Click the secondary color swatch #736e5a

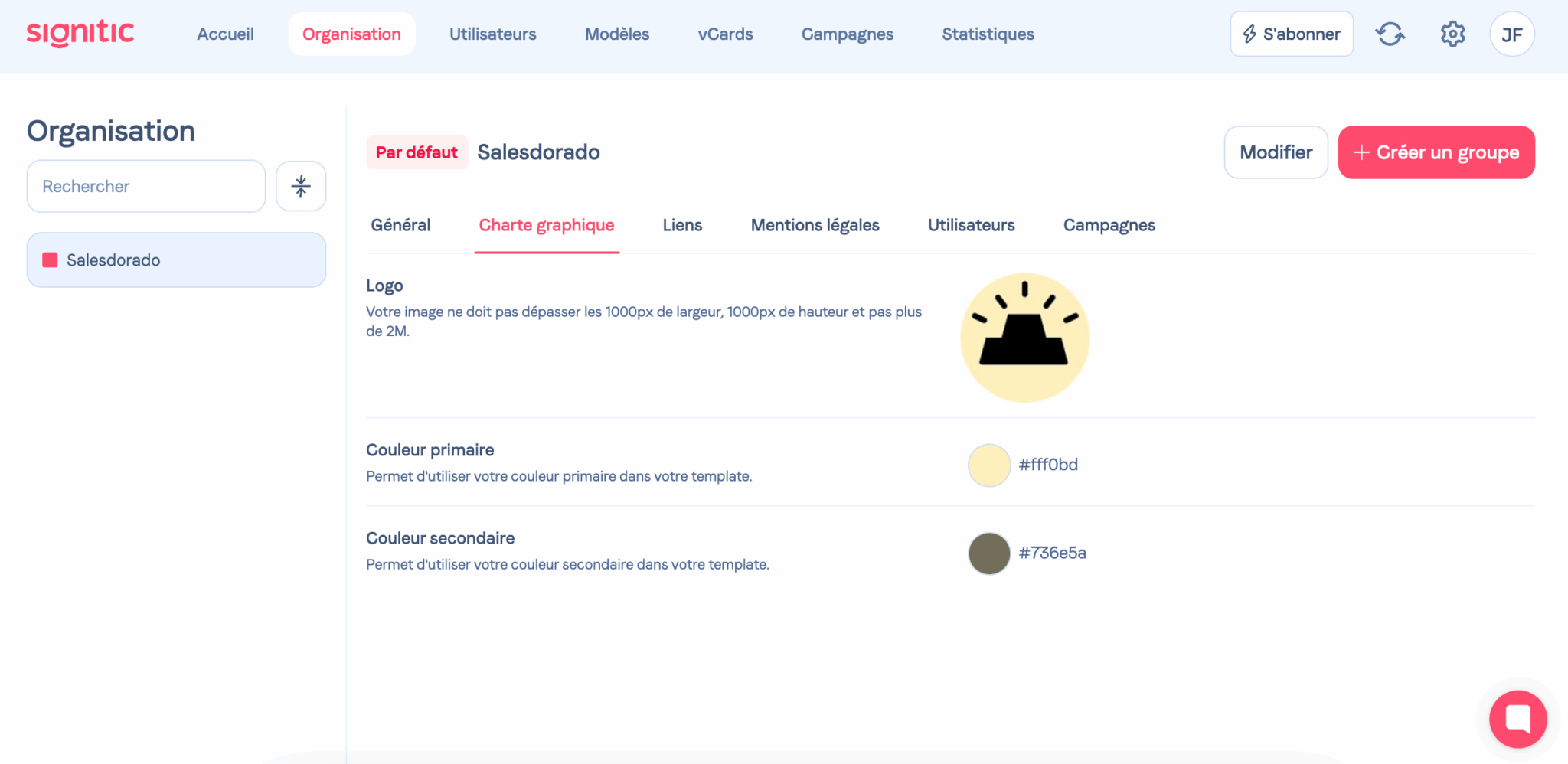tap(989, 553)
